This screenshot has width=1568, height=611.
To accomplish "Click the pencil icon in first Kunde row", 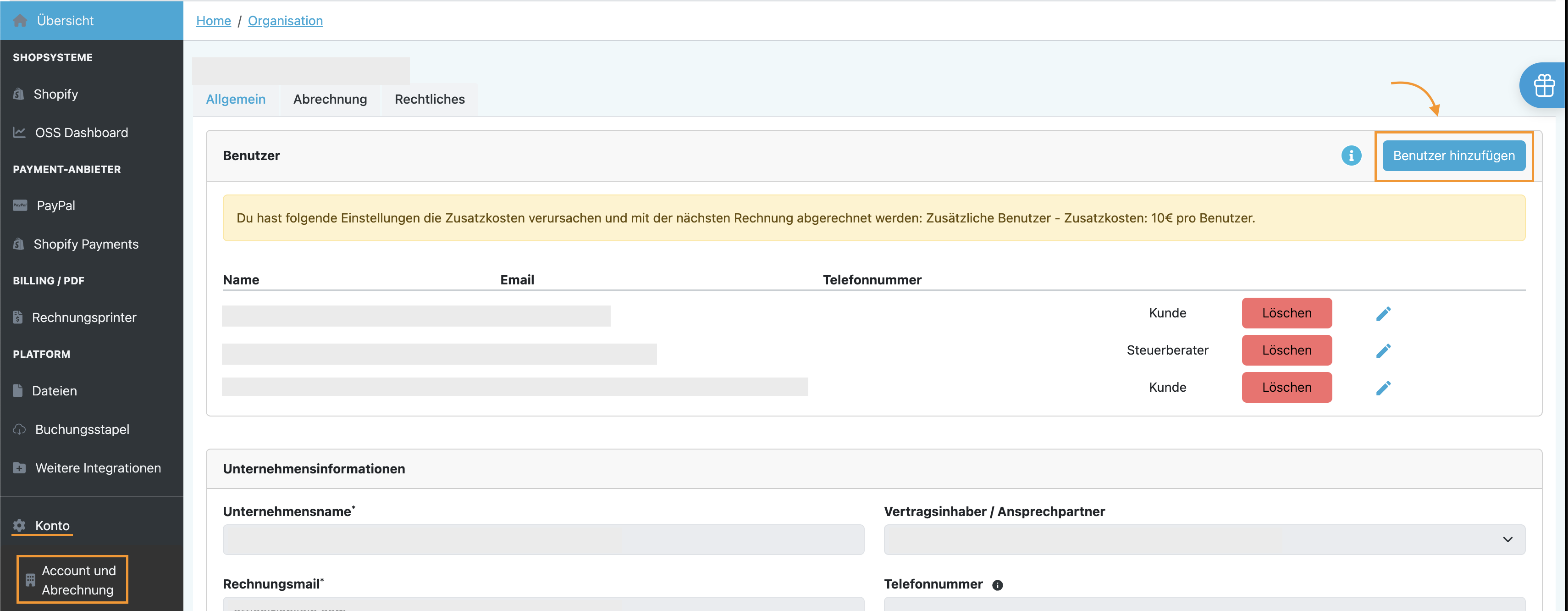I will pos(1383,314).
